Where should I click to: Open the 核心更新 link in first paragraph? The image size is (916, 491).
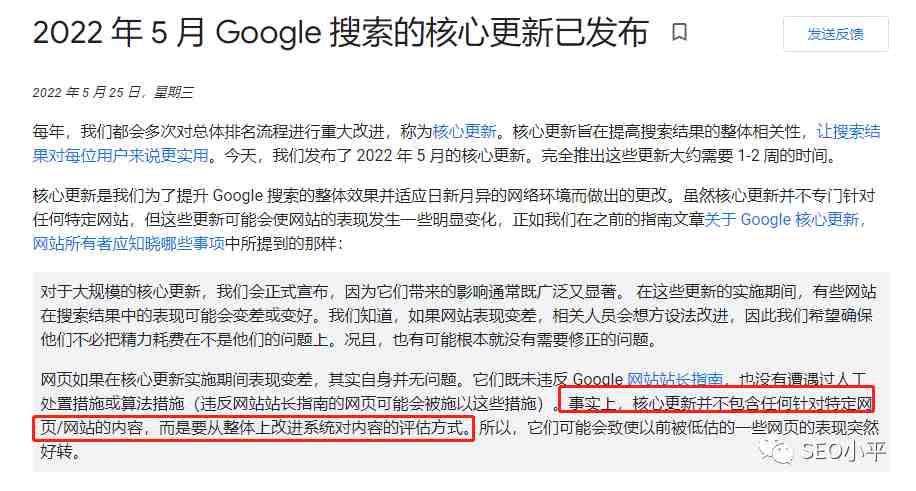(x=464, y=132)
